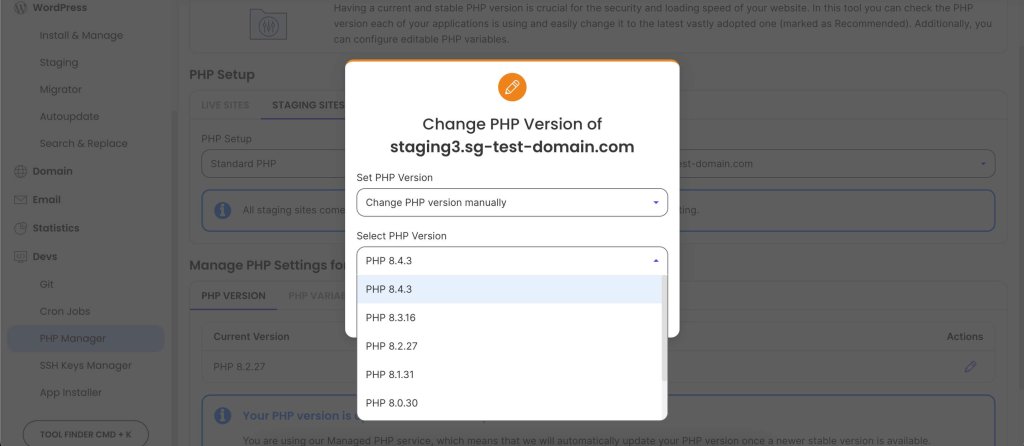Open the Standard PHP setup dropdown
The width and height of the screenshot is (1024, 446).
pos(274,164)
